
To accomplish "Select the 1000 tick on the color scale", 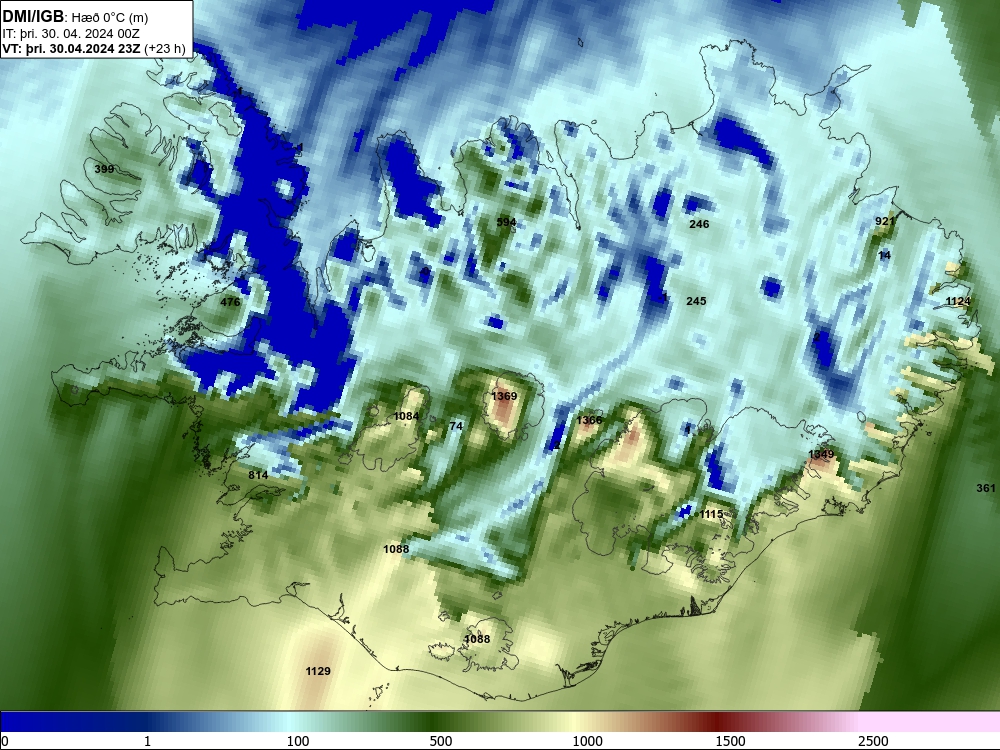I will [x=587, y=741].
